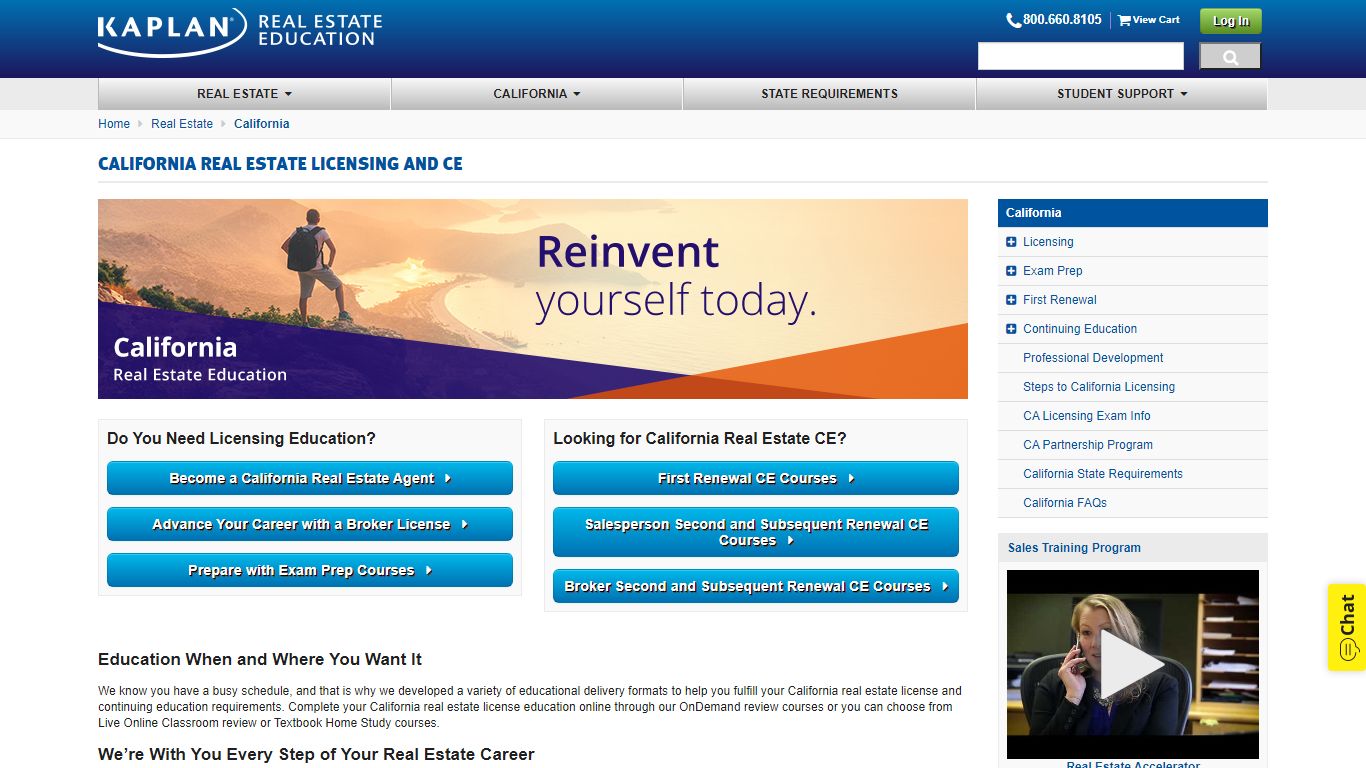Click the 800.660.8105 phone number
This screenshot has height=768, width=1366.
pos(1062,20)
